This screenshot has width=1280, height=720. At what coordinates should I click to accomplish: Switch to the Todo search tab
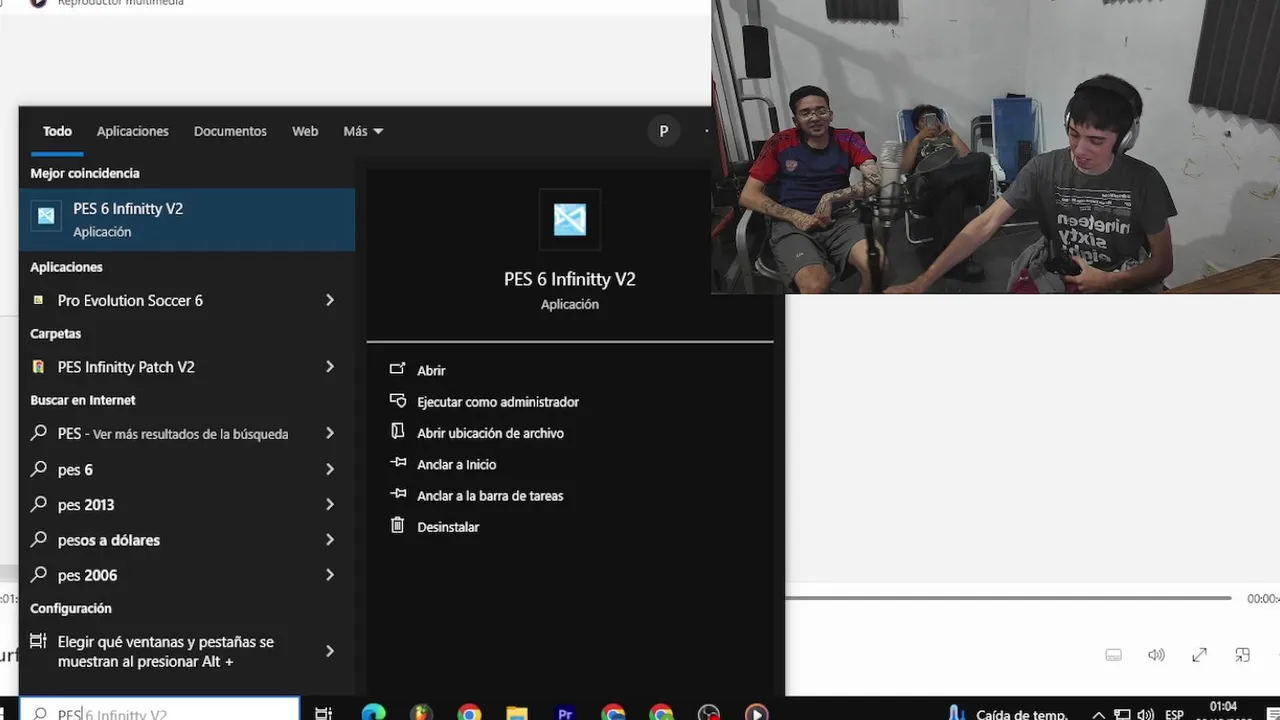coord(57,131)
